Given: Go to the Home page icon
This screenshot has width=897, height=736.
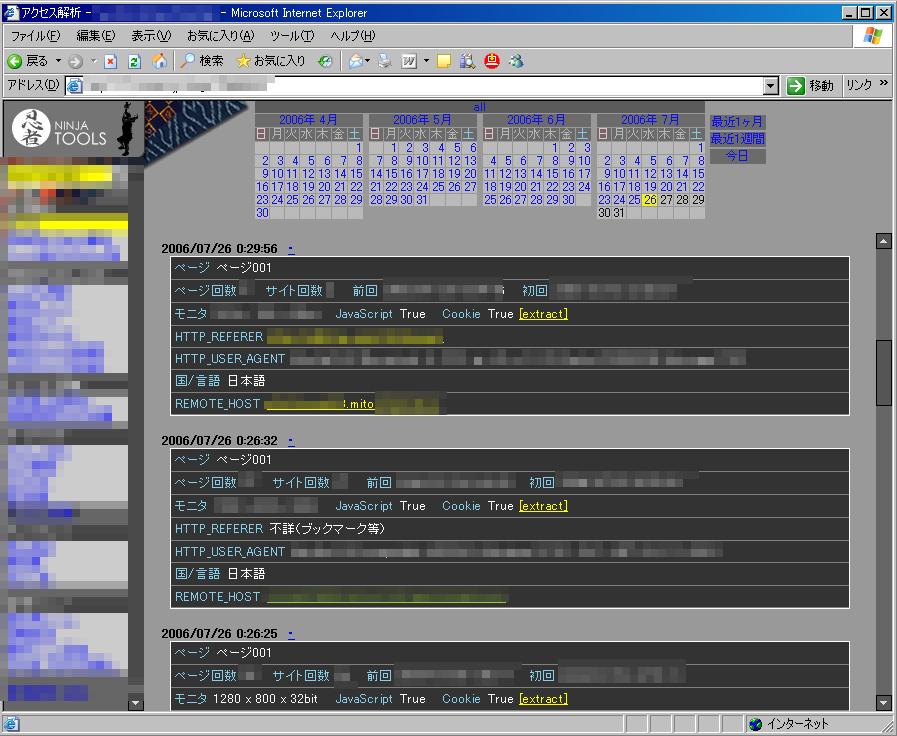Looking at the screenshot, I should pos(160,61).
